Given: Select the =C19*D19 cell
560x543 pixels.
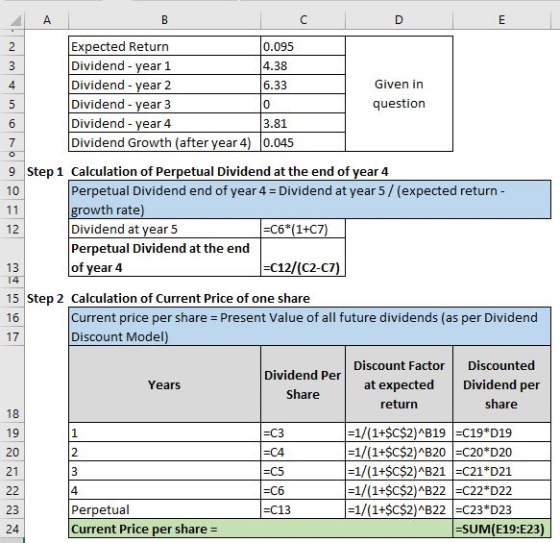Looking at the screenshot, I should coord(501,433).
